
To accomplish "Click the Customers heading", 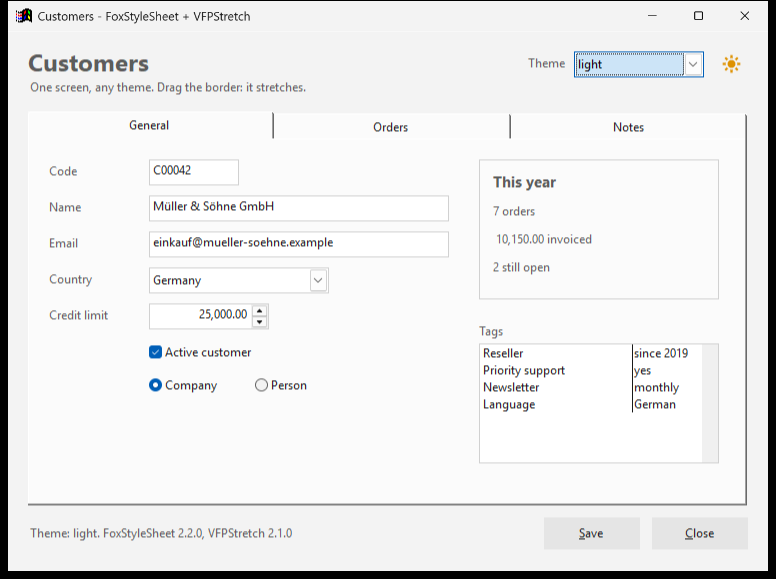I will coord(88,63).
